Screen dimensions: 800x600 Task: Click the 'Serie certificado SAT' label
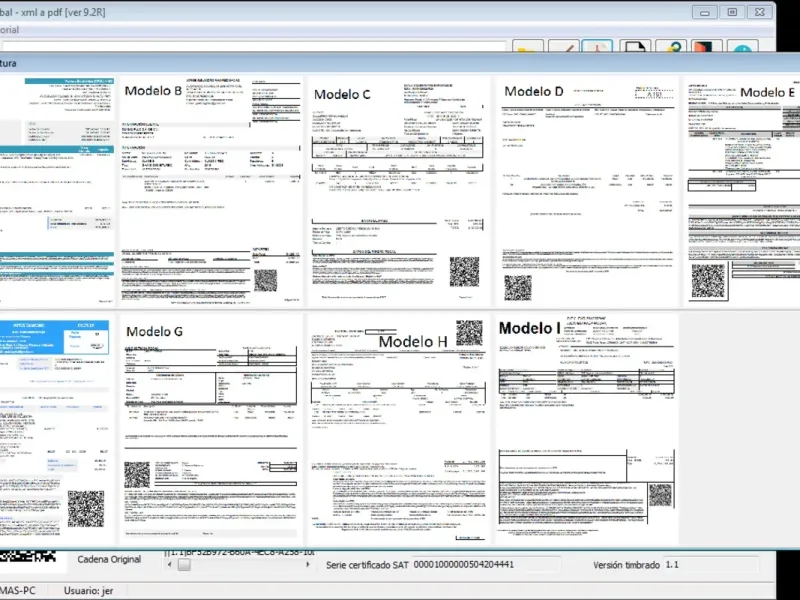pos(367,565)
